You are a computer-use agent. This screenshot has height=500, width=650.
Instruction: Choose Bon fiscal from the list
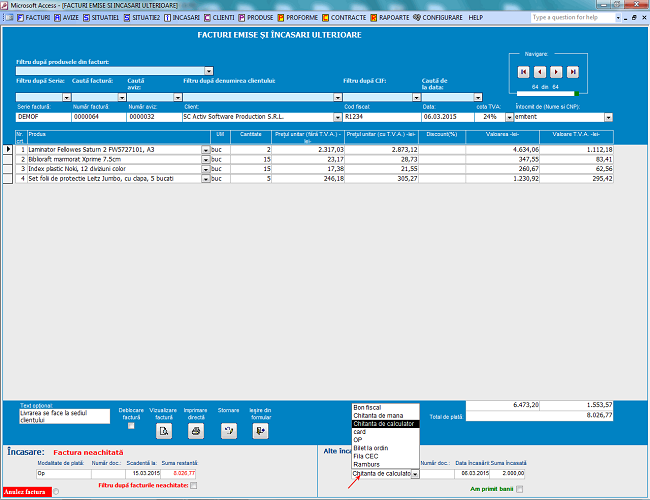[x=386, y=408]
